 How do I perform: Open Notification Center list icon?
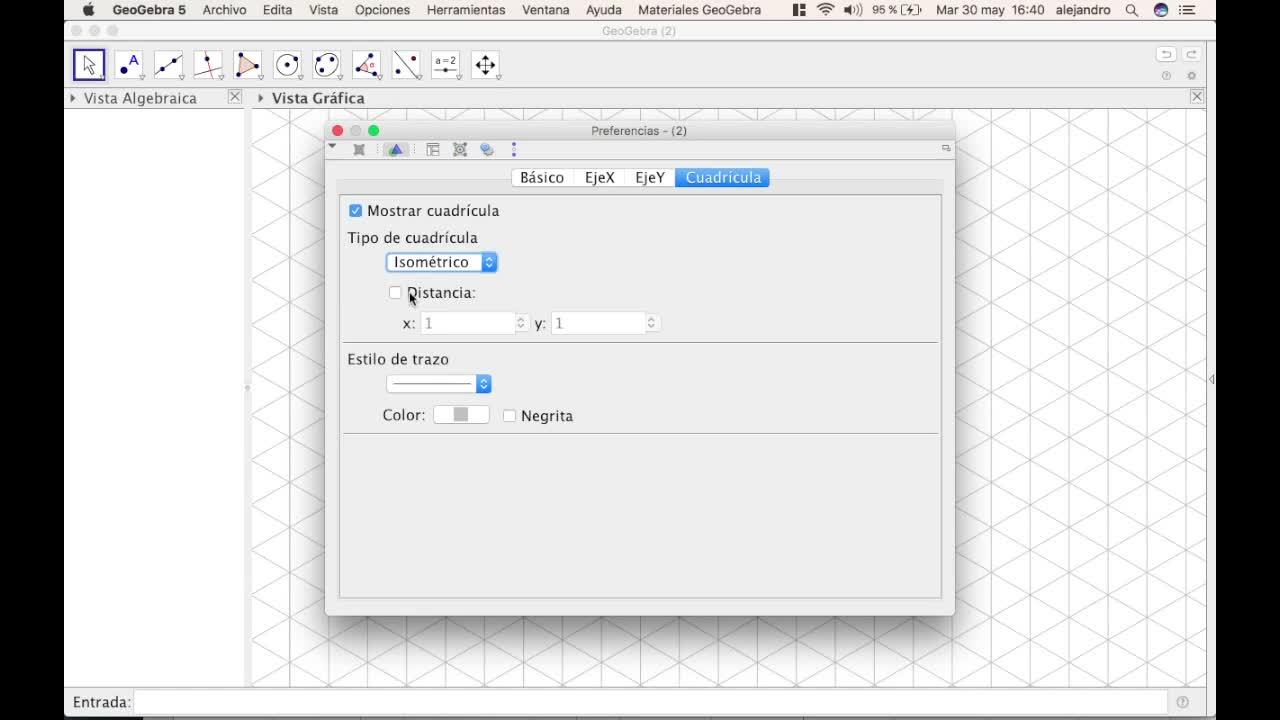coord(1188,10)
